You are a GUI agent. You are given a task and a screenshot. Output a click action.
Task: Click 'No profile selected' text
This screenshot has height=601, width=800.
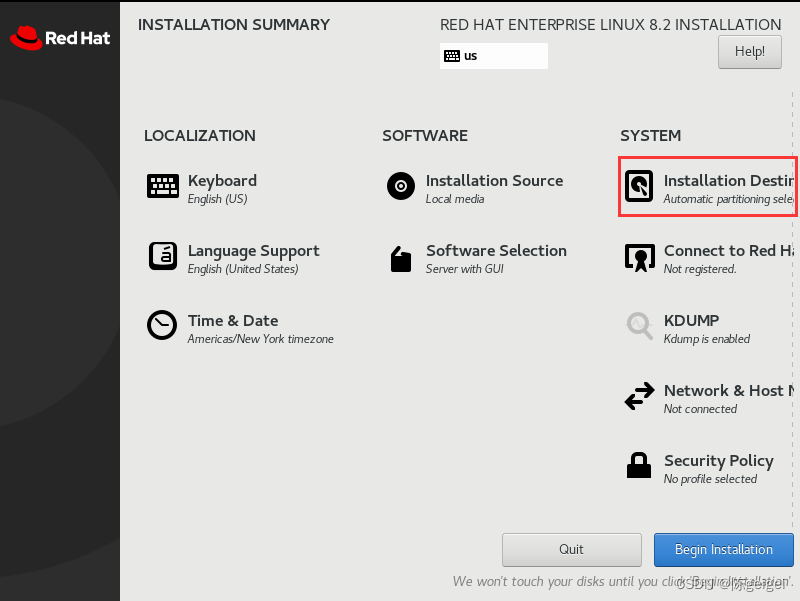(710, 479)
